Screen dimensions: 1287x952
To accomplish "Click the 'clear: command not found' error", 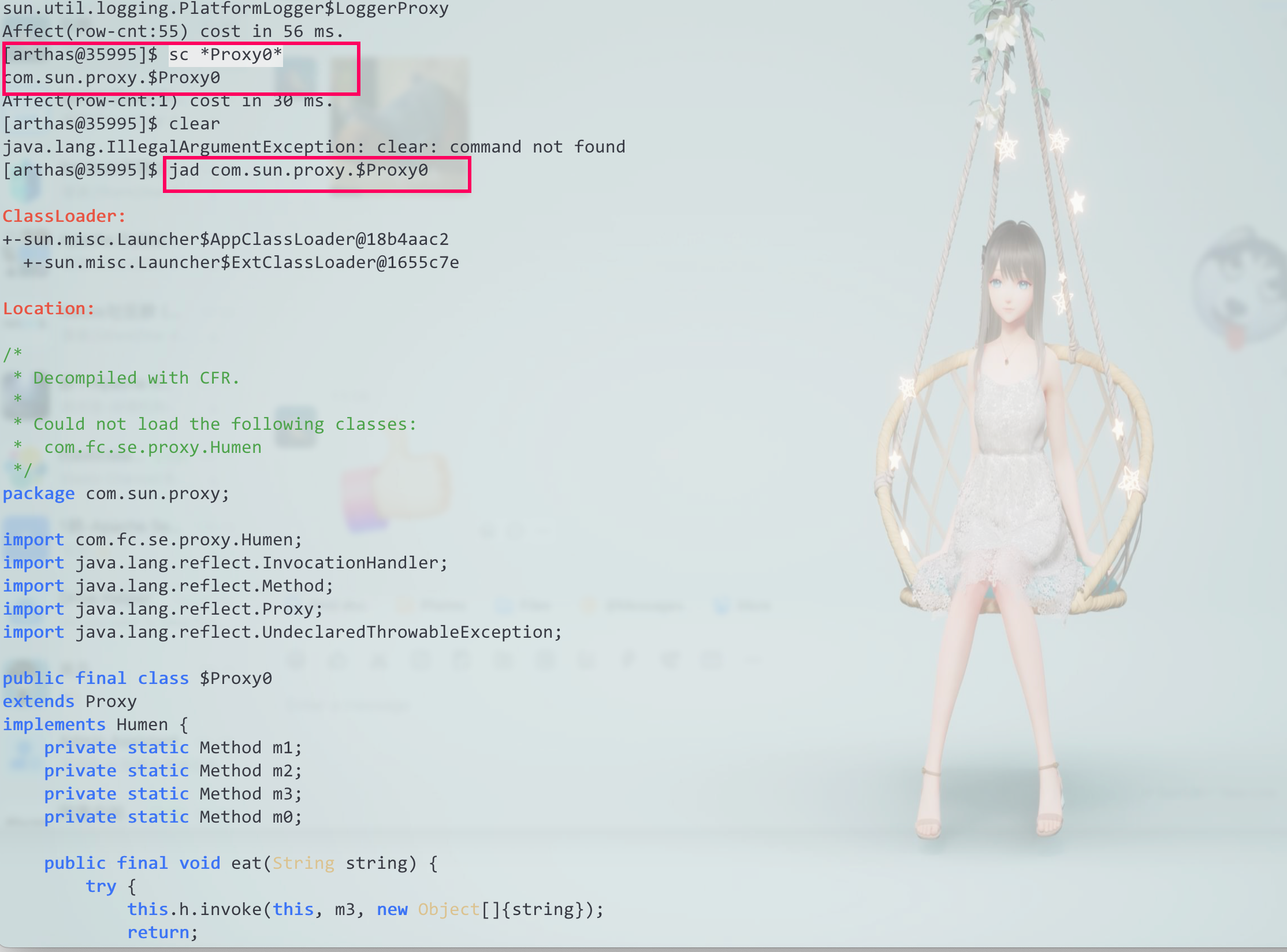I will point(501,147).
